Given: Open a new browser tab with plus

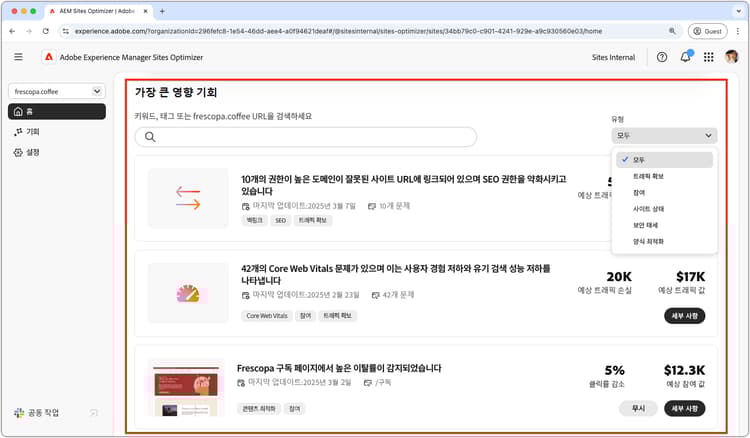Looking at the screenshot, I should click(162, 11).
